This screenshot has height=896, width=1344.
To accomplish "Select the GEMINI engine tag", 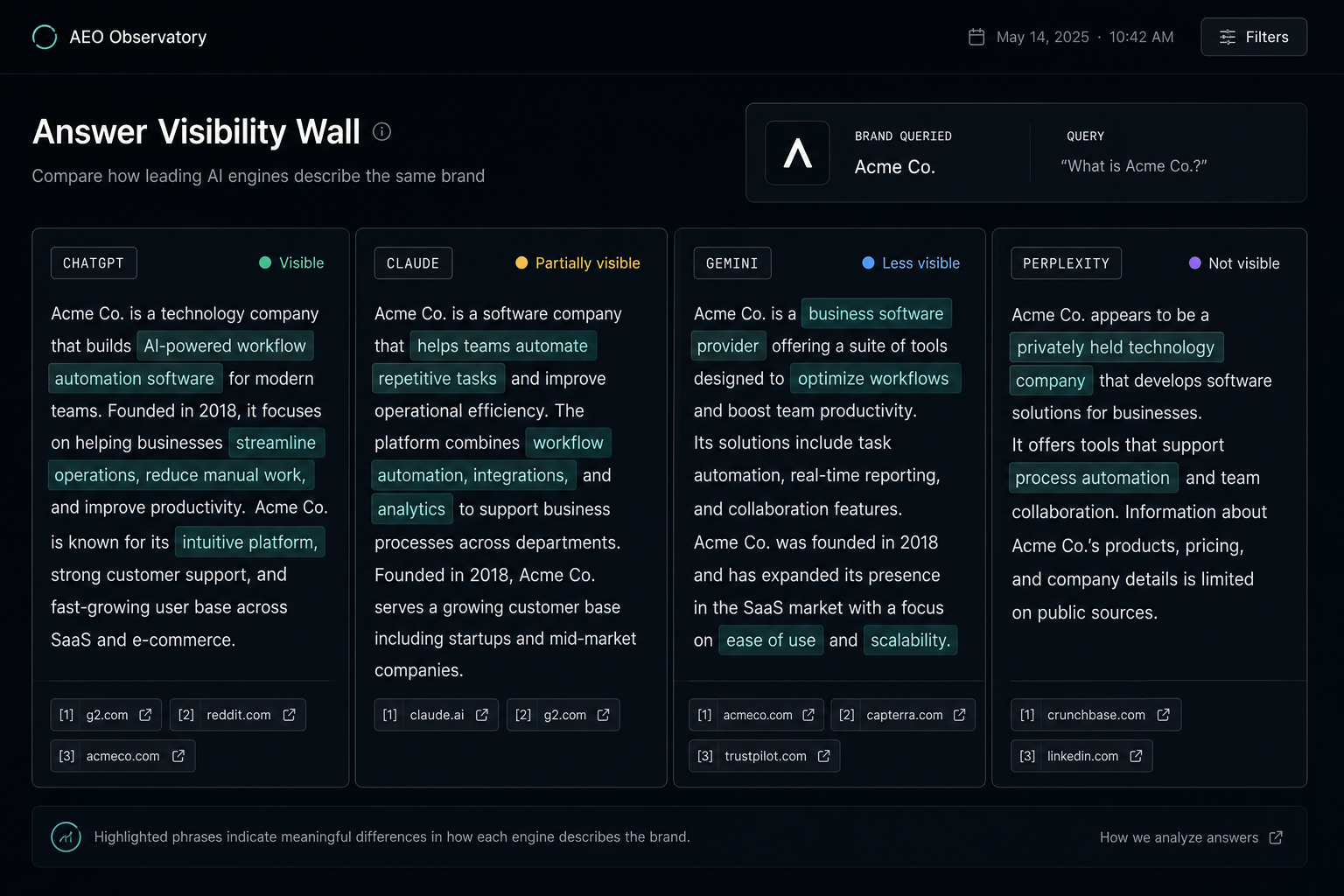I will tap(732, 263).
